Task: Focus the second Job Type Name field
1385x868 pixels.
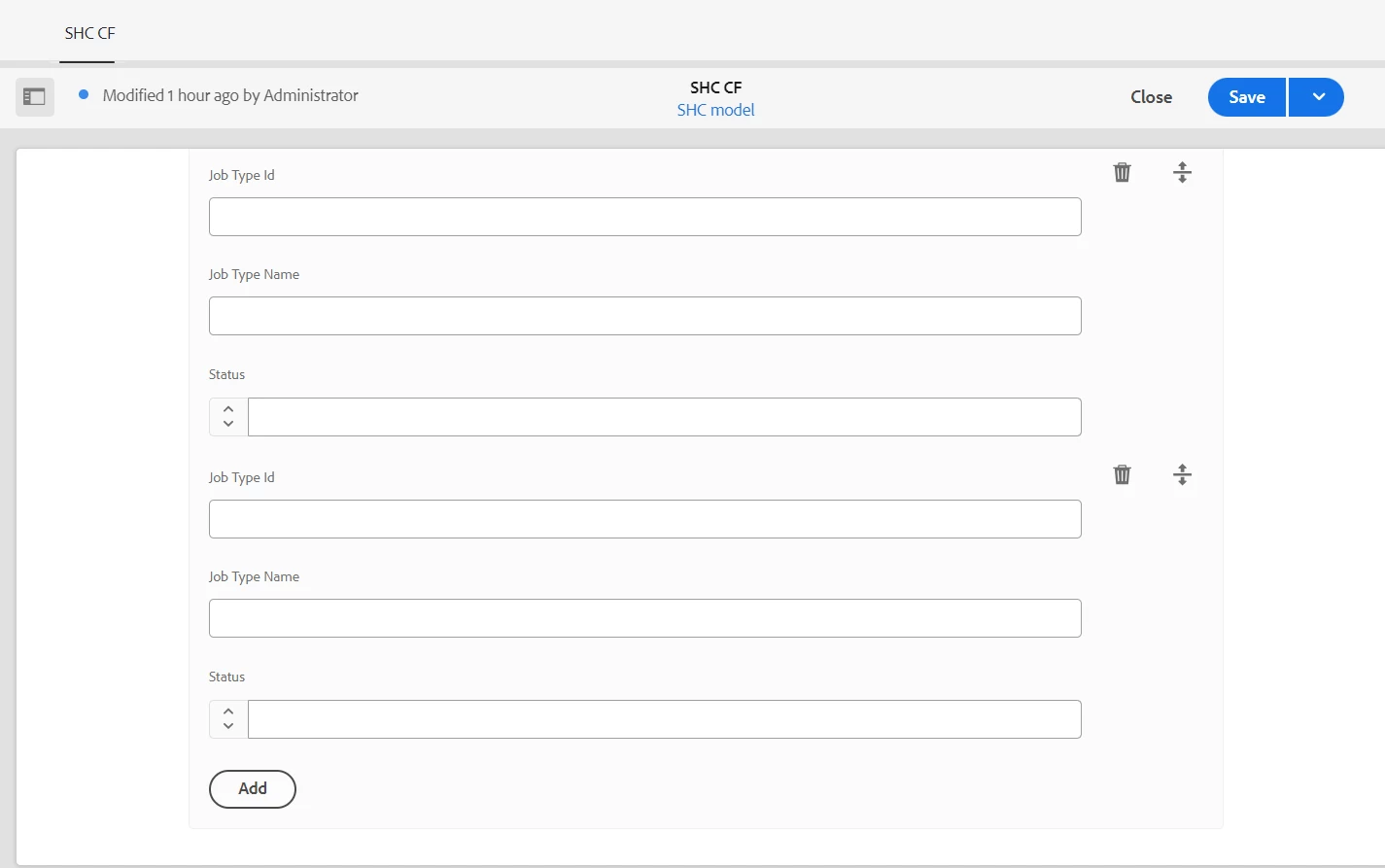Action: (x=645, y=618)
